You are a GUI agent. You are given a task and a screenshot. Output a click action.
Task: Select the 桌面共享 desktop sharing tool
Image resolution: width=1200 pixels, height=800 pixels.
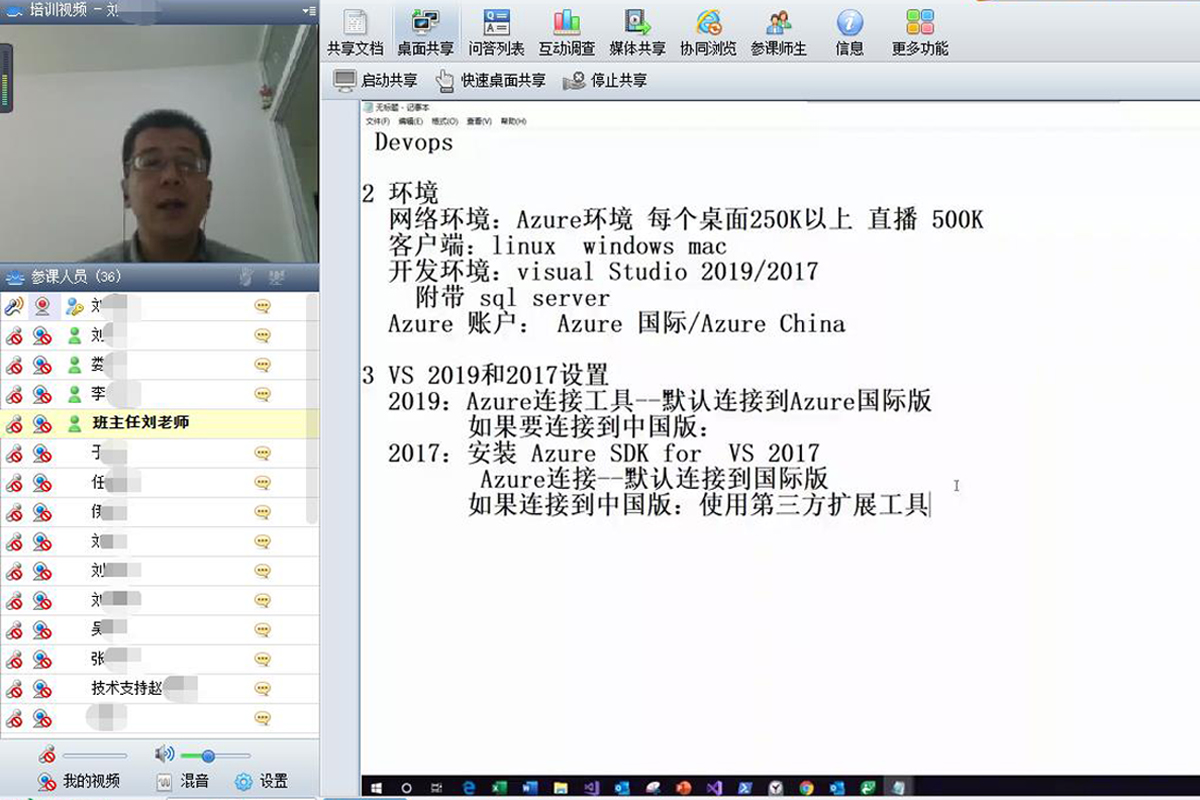[x=425, y=31]
